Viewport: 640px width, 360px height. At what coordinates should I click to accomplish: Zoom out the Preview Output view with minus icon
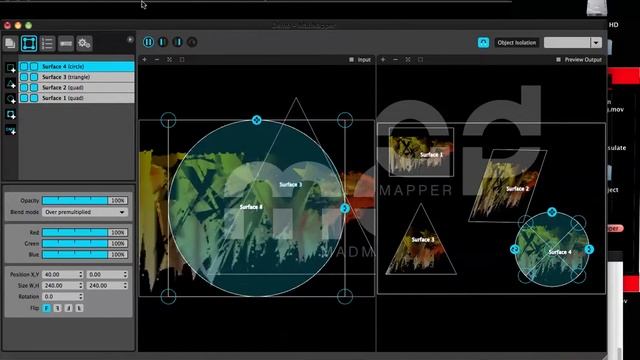[395, 60]
